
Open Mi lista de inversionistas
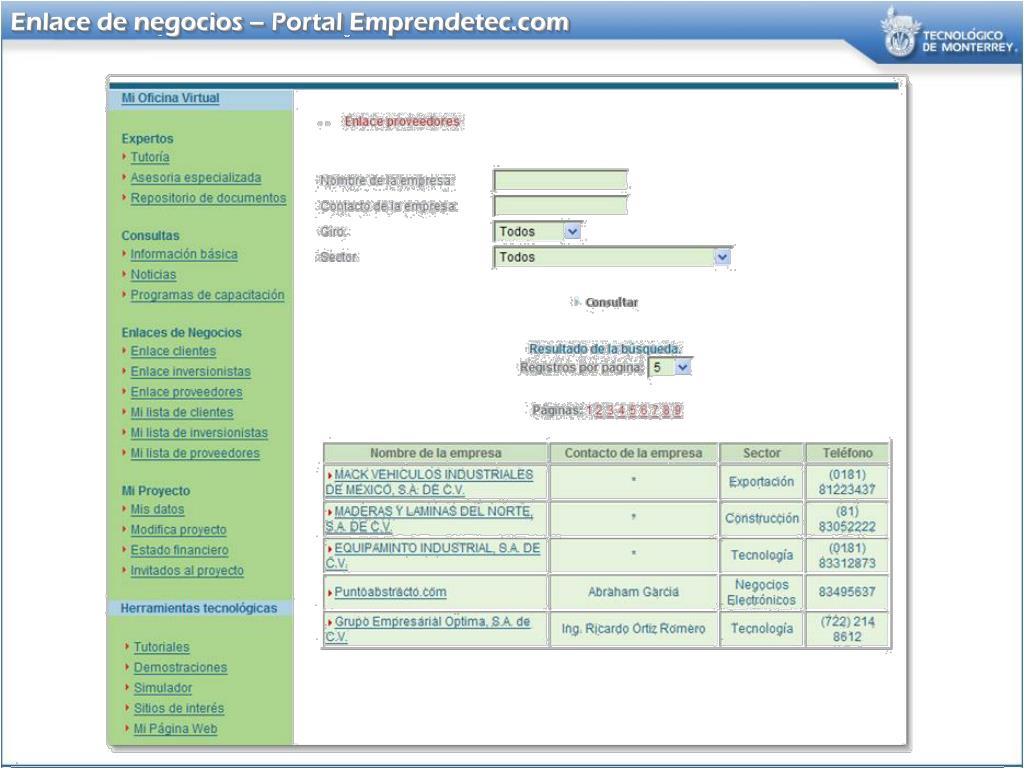(x=199, y=432)
